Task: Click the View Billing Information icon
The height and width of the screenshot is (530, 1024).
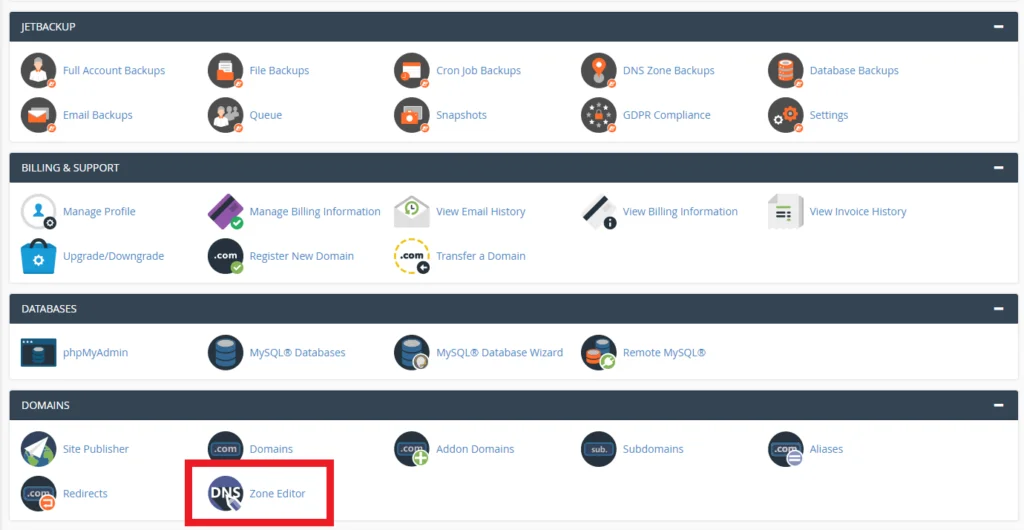Action: (x=599, y=211)
